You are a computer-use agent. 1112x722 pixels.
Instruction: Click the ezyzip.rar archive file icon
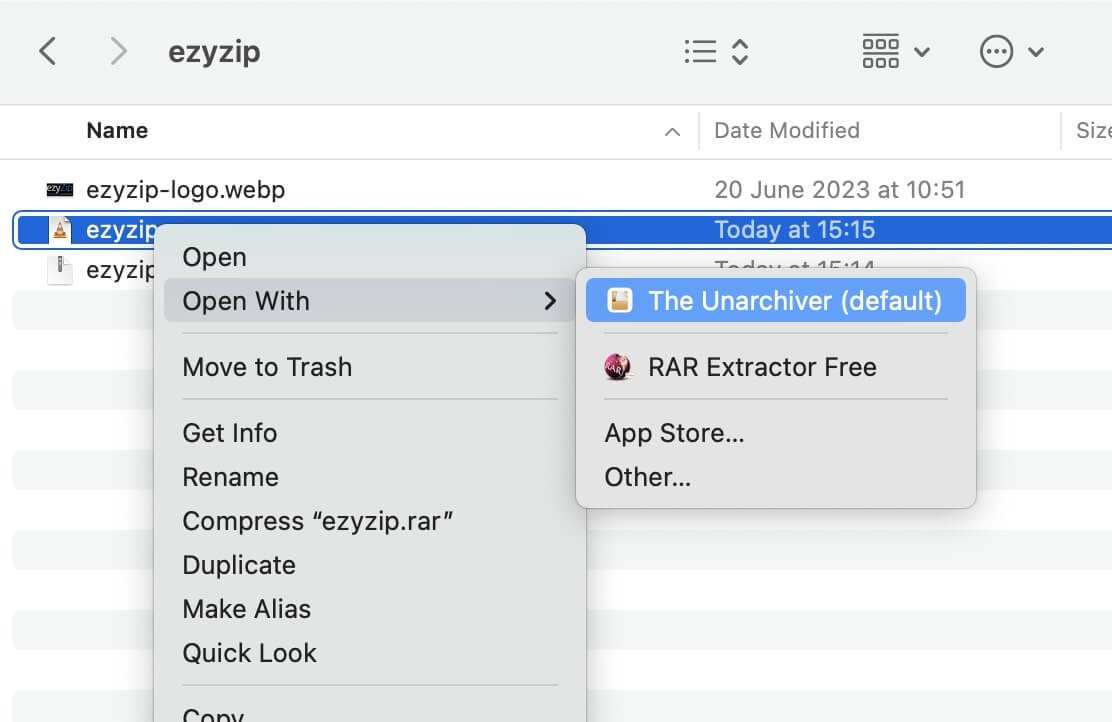click(x=58, y=229)
